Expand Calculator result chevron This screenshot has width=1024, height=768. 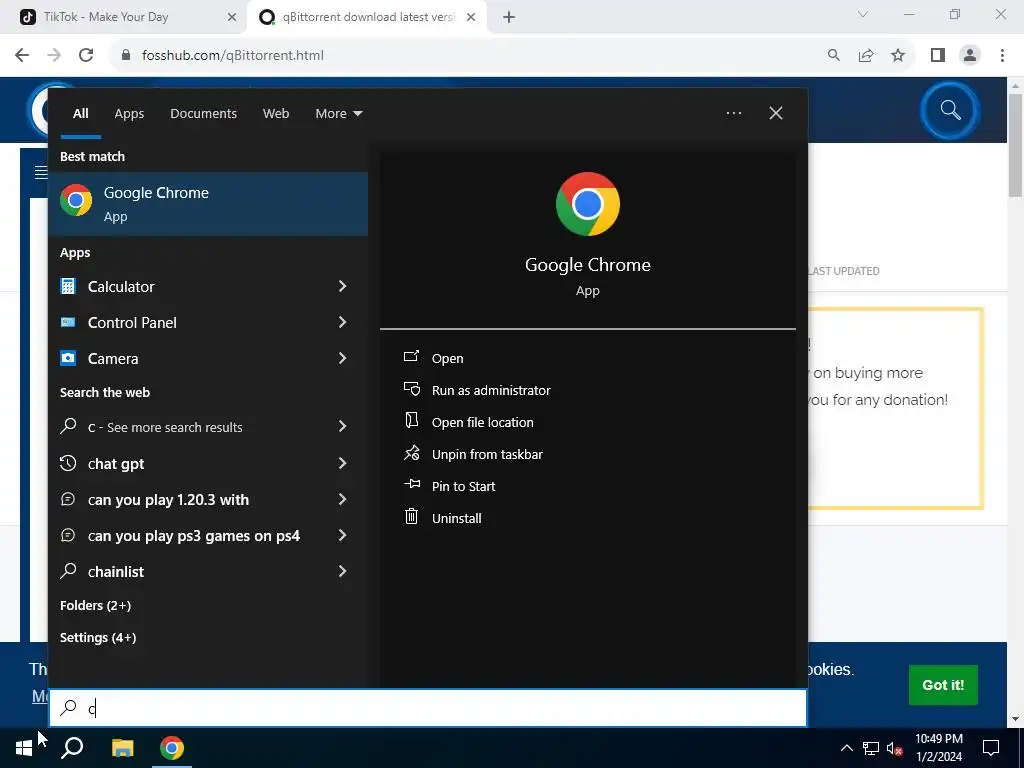point(342,286)
